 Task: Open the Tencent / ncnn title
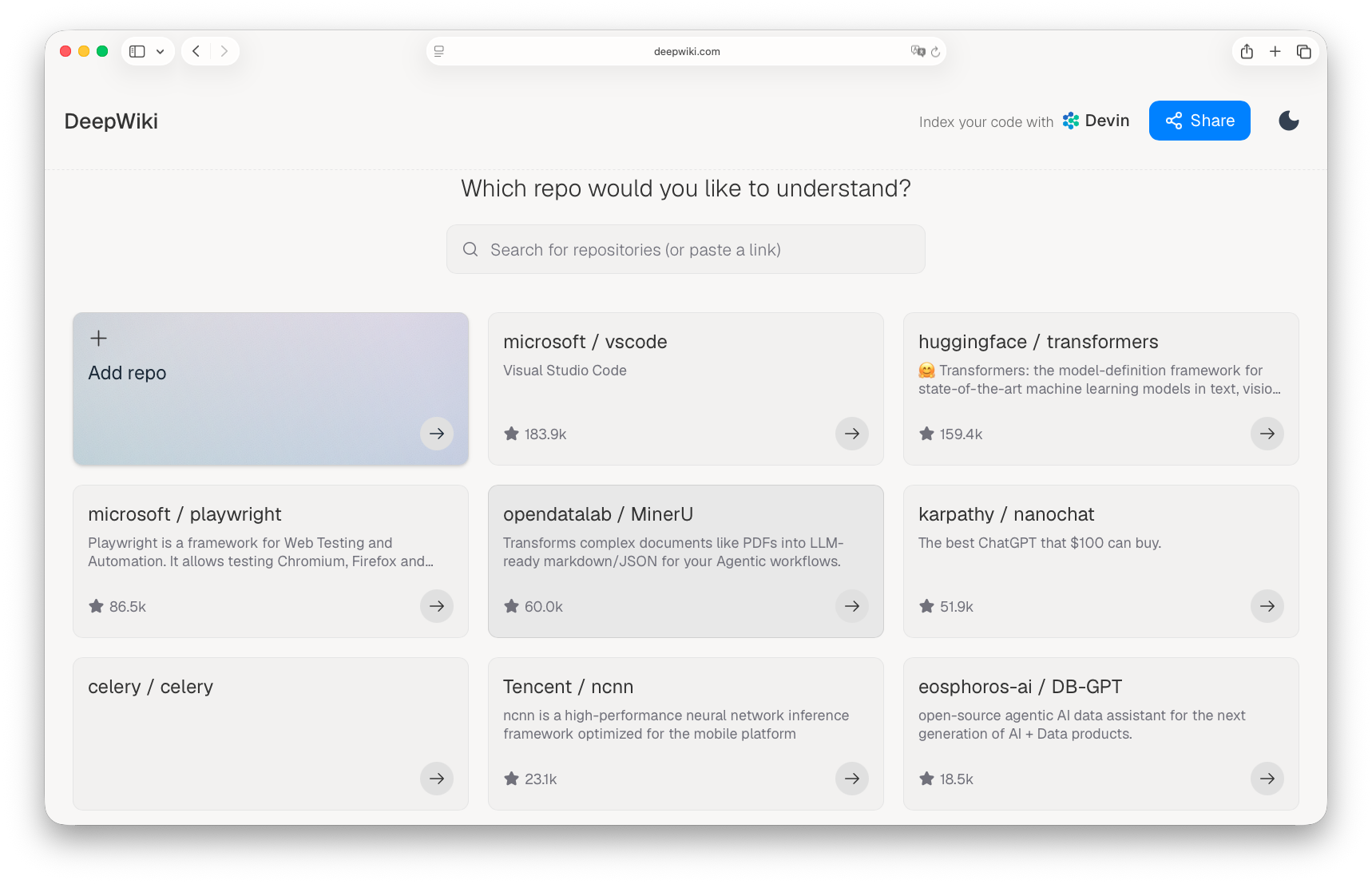[568, 687]
